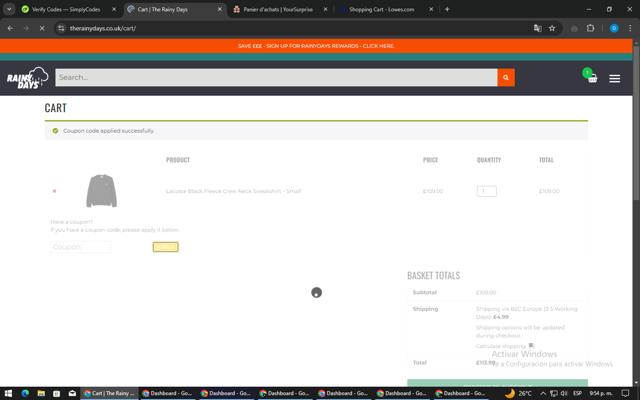Open the Chrome profile avatar
This screenshot has height=400, width=640.
coord(614,28)
